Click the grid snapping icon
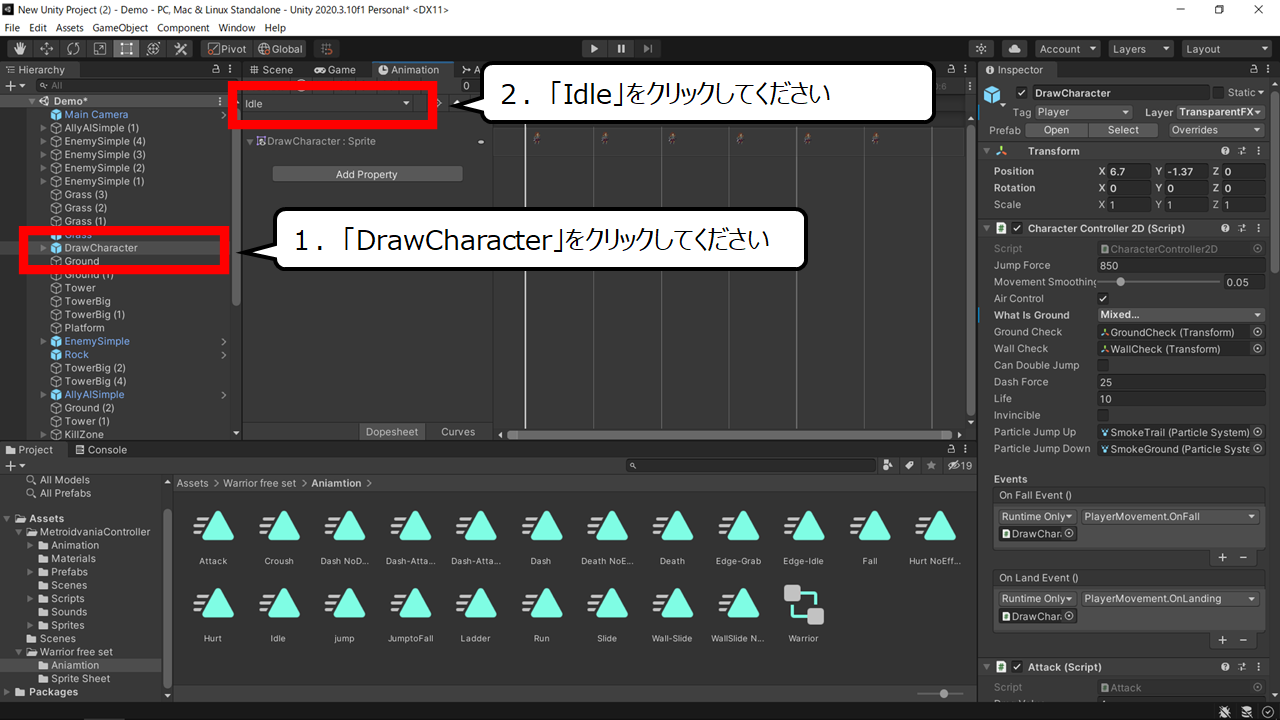Image resolution: width=1280 pixels, height=720 pixels. click(x=326, y=48)
